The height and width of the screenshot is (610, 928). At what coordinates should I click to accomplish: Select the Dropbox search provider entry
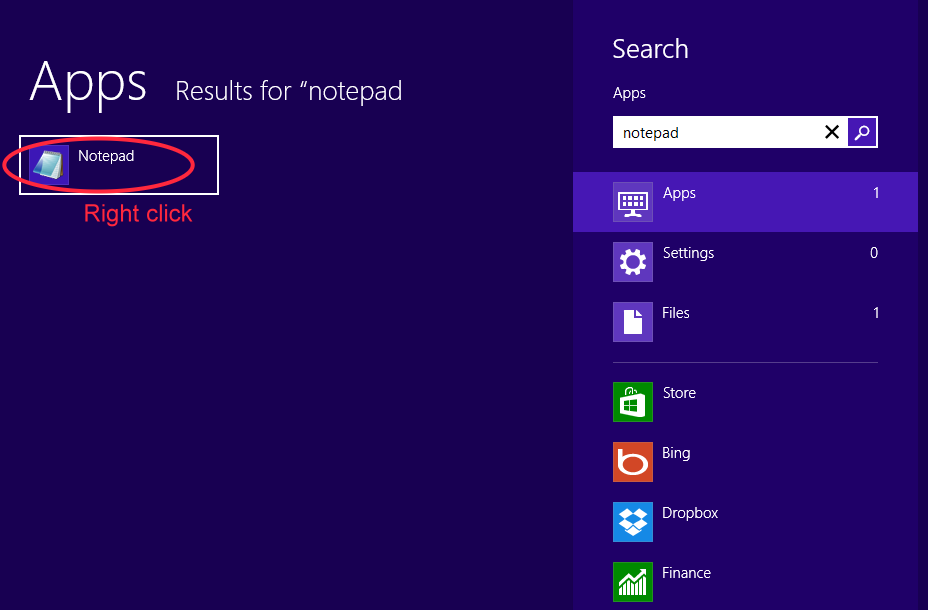pos(690,513)
